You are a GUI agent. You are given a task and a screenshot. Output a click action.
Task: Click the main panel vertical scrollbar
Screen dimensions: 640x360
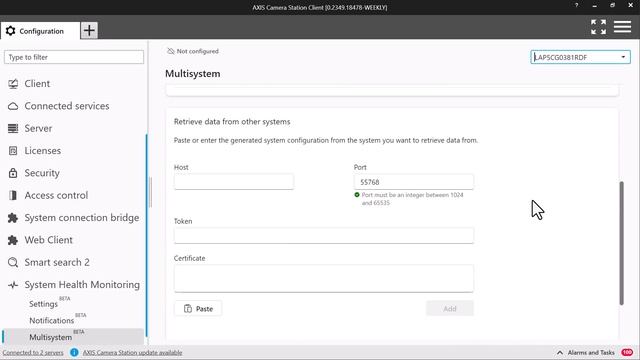pos(621,243)
